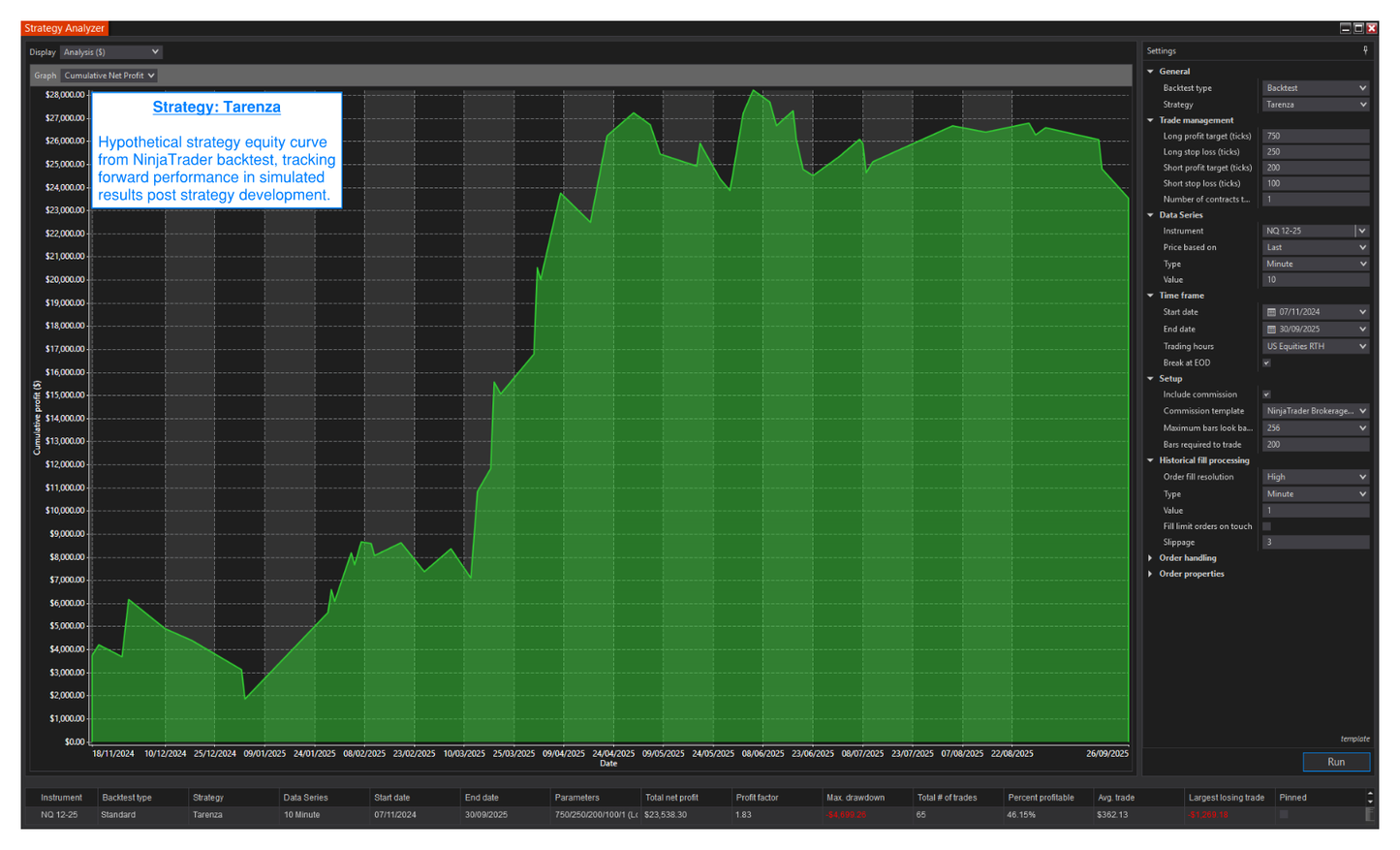Open the Graph Cumulative Net Profit dropdown
This screenshot has height=850, width=1400.
coord(109,76)
